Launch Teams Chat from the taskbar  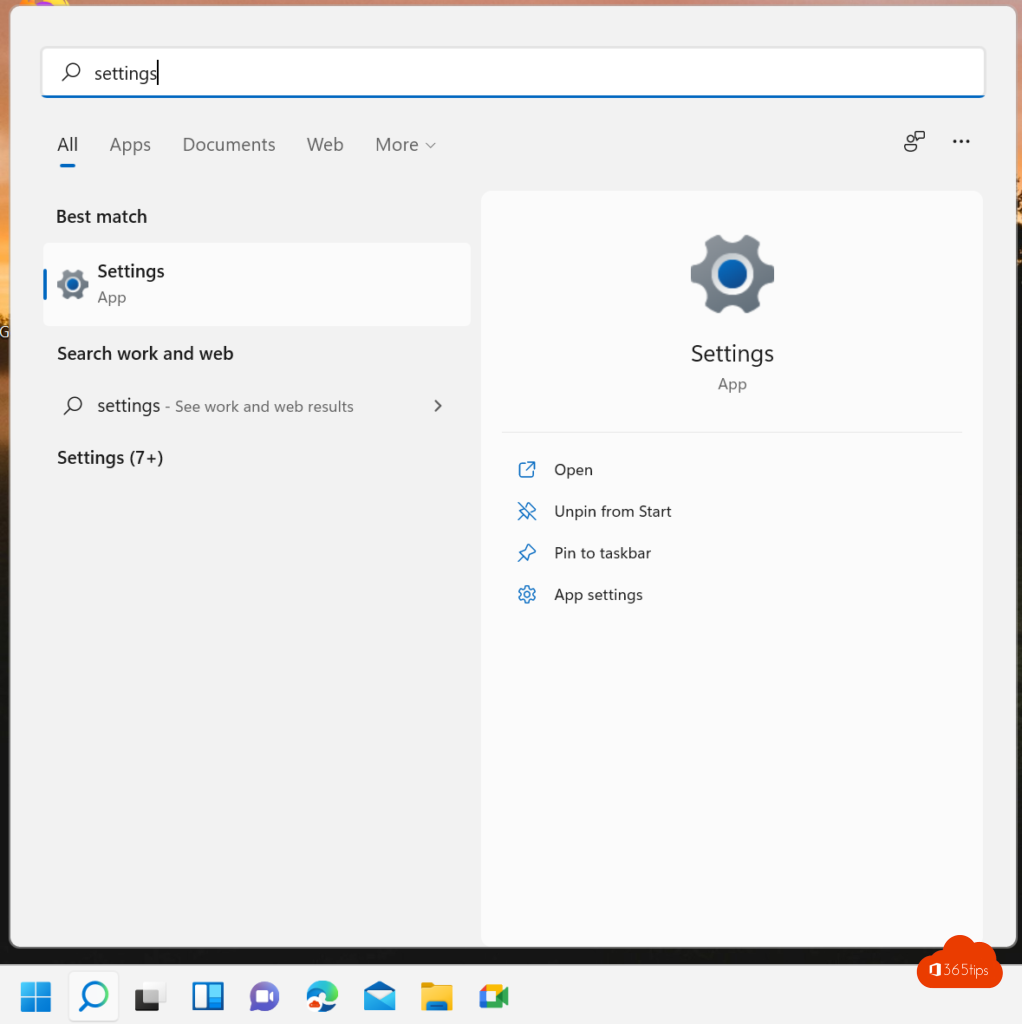pos(265,996)
